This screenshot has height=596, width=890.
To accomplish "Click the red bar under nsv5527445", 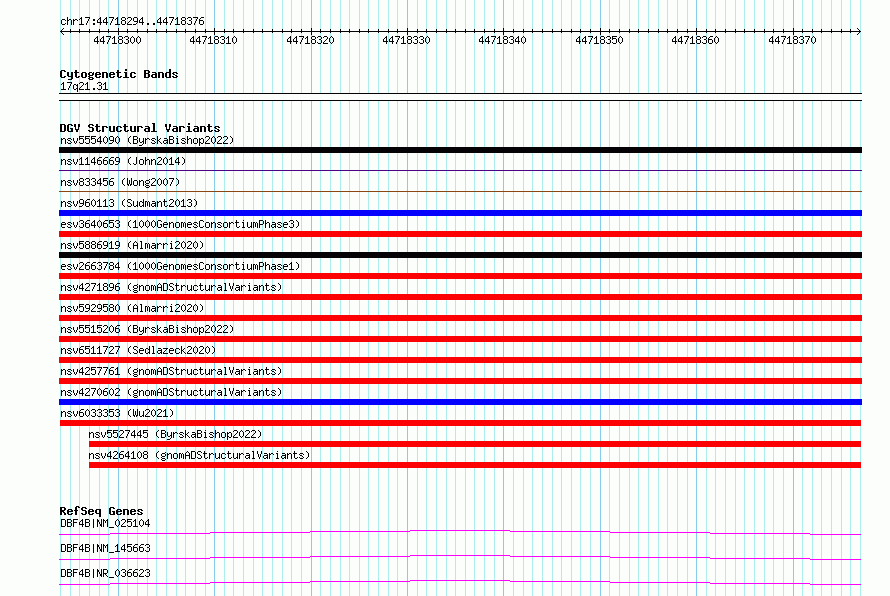I will pos(475,444).
